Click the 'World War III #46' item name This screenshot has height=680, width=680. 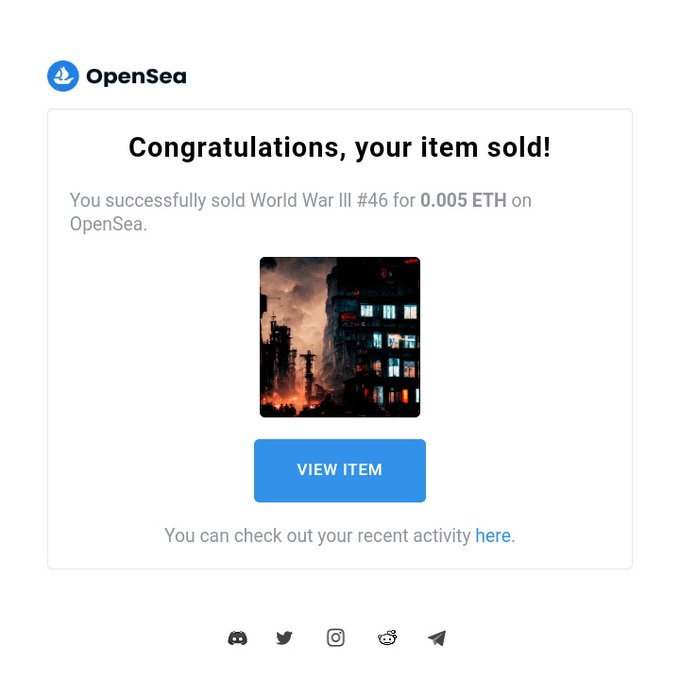click(319, 200)
